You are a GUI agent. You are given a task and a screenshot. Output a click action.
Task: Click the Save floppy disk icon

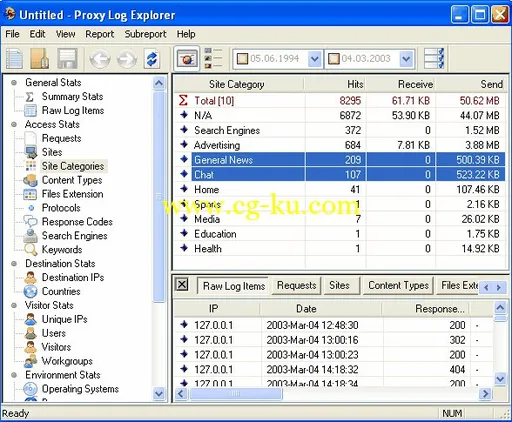[67, 59]
